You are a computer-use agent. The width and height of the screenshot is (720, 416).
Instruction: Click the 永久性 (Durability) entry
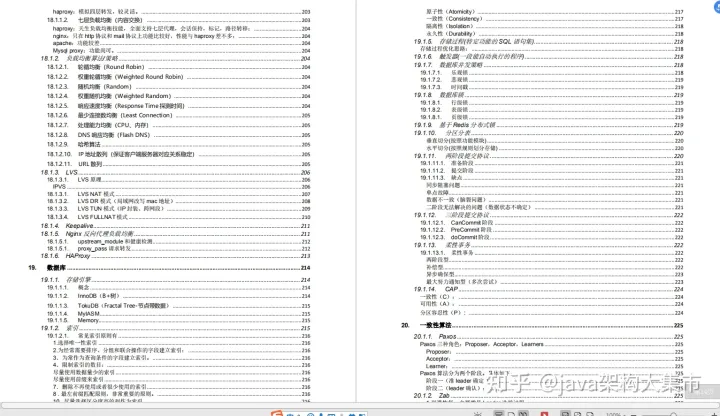click(555, 34)
